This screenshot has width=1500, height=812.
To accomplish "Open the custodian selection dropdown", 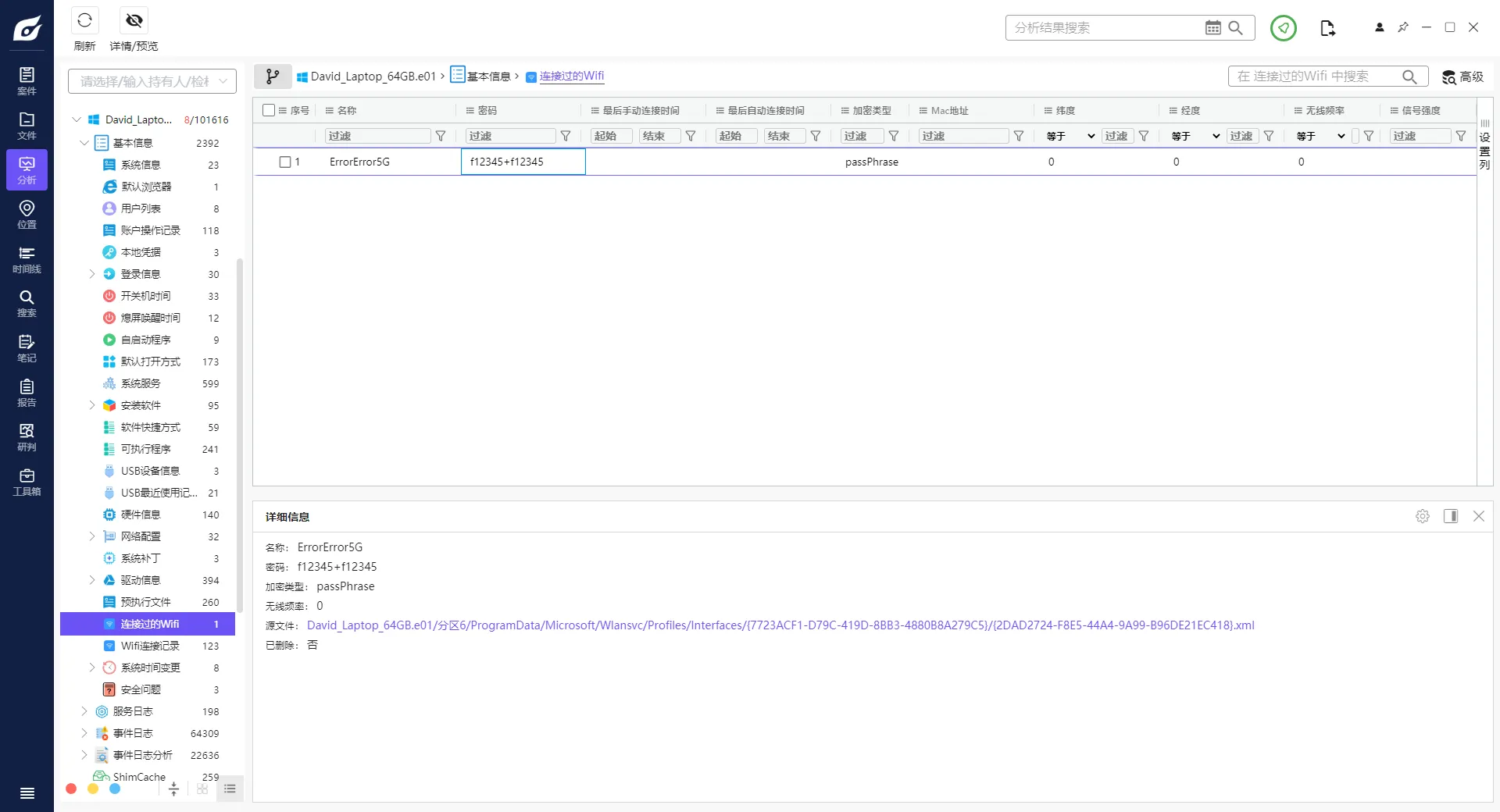I will tap(152, 81).
